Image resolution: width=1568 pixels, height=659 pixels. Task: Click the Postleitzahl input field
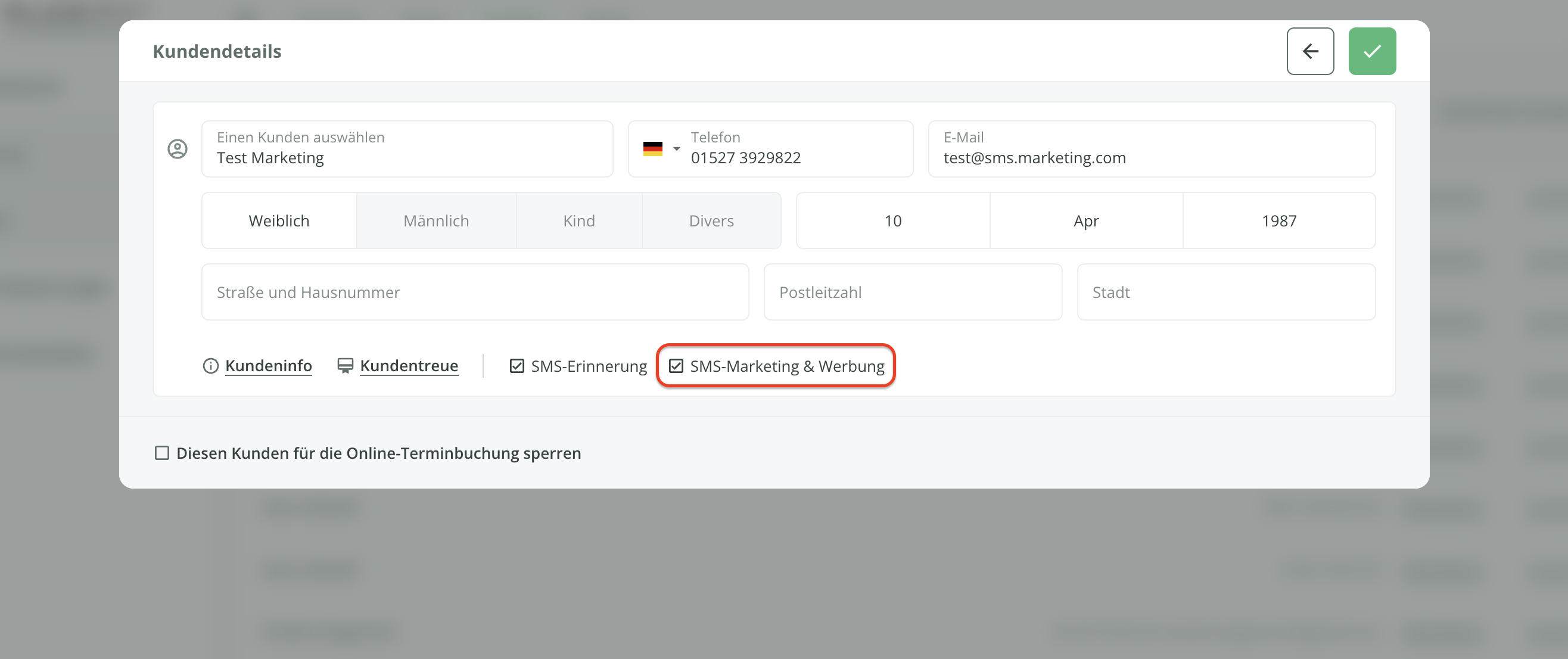click(912, 292)
